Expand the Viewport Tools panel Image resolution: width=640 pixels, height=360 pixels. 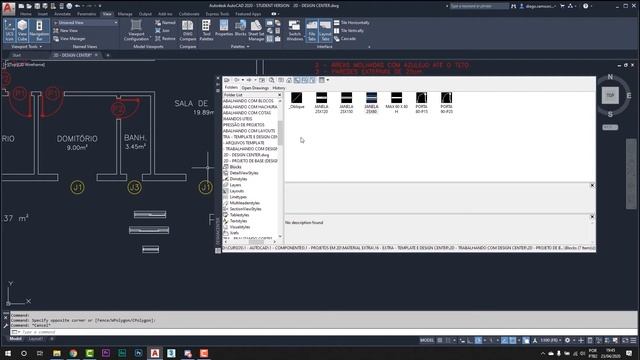pyautogui.click(x=26, y=47)
